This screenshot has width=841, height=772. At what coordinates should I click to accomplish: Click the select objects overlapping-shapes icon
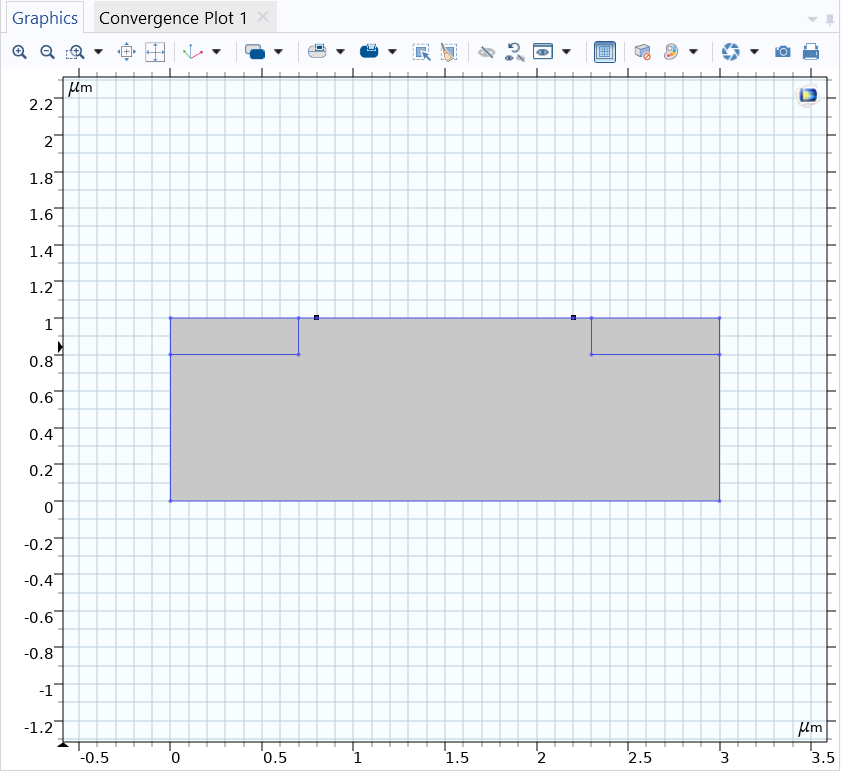(x=255, y=52)
